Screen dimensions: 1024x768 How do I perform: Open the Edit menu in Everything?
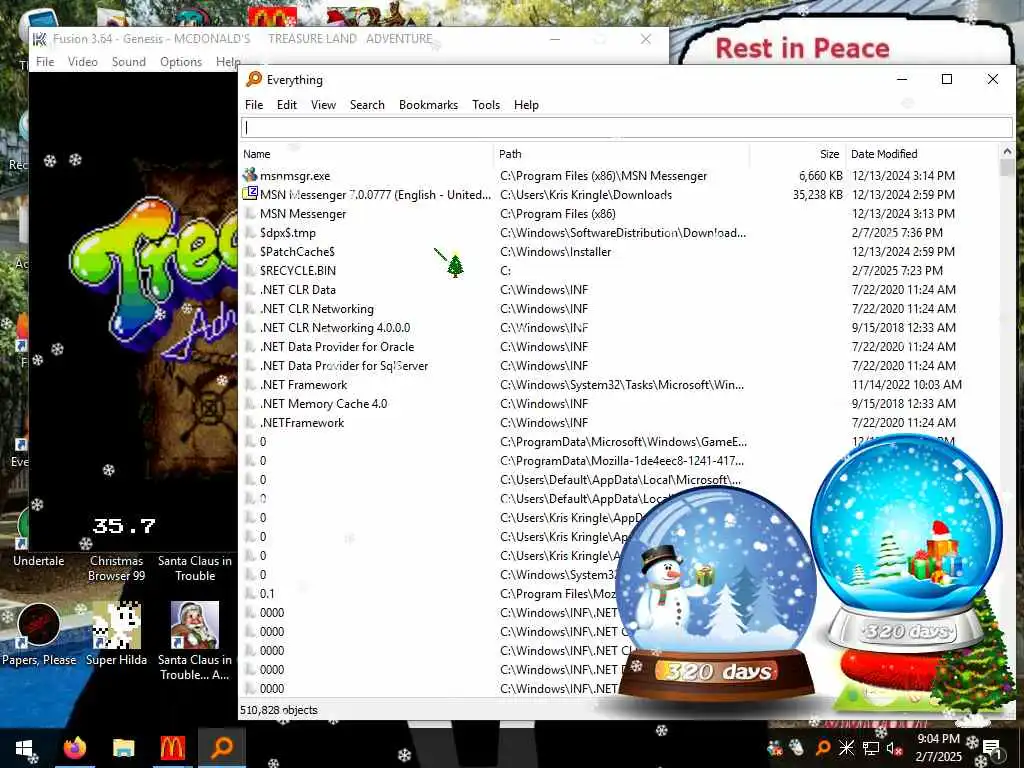pos(287,105)
